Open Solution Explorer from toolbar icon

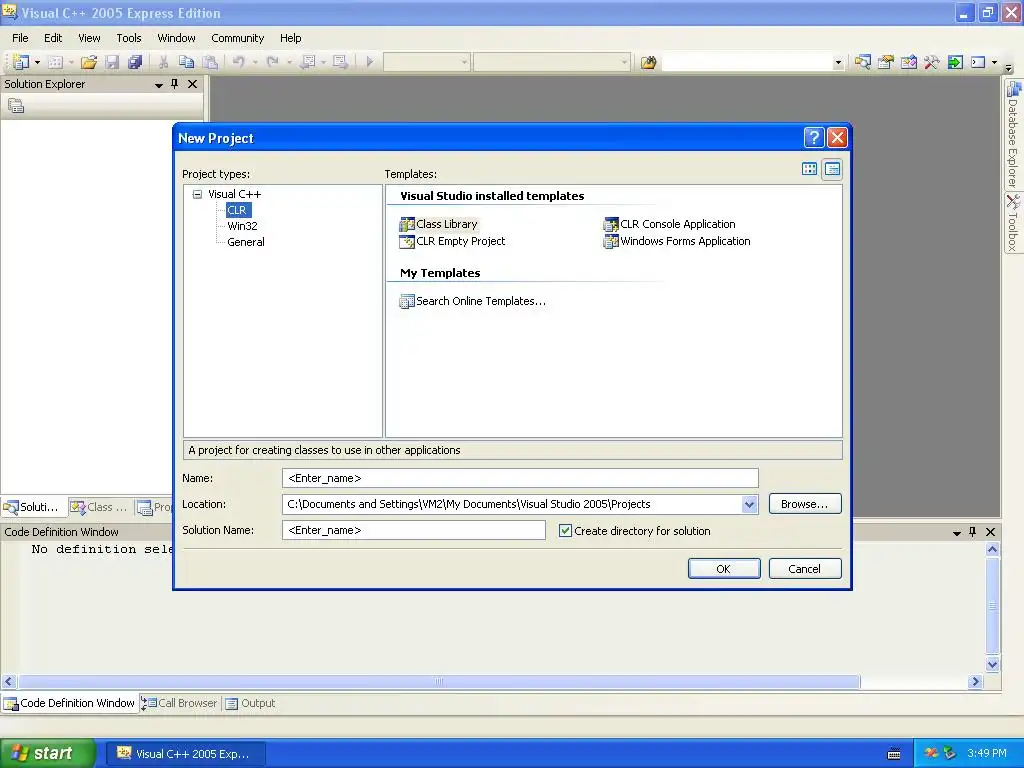coord(863,62)
